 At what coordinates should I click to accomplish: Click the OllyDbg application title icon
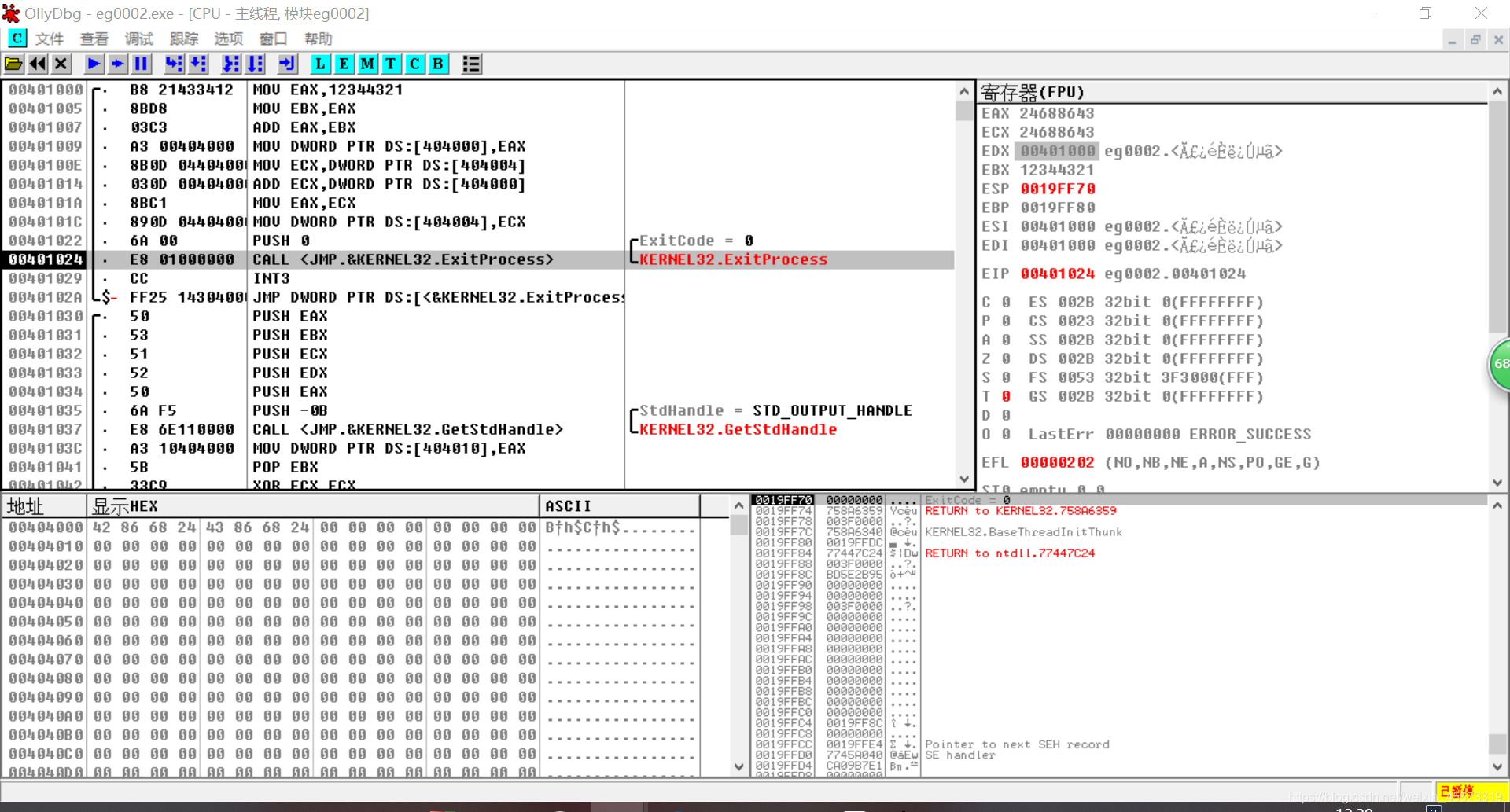pos(10,13)
